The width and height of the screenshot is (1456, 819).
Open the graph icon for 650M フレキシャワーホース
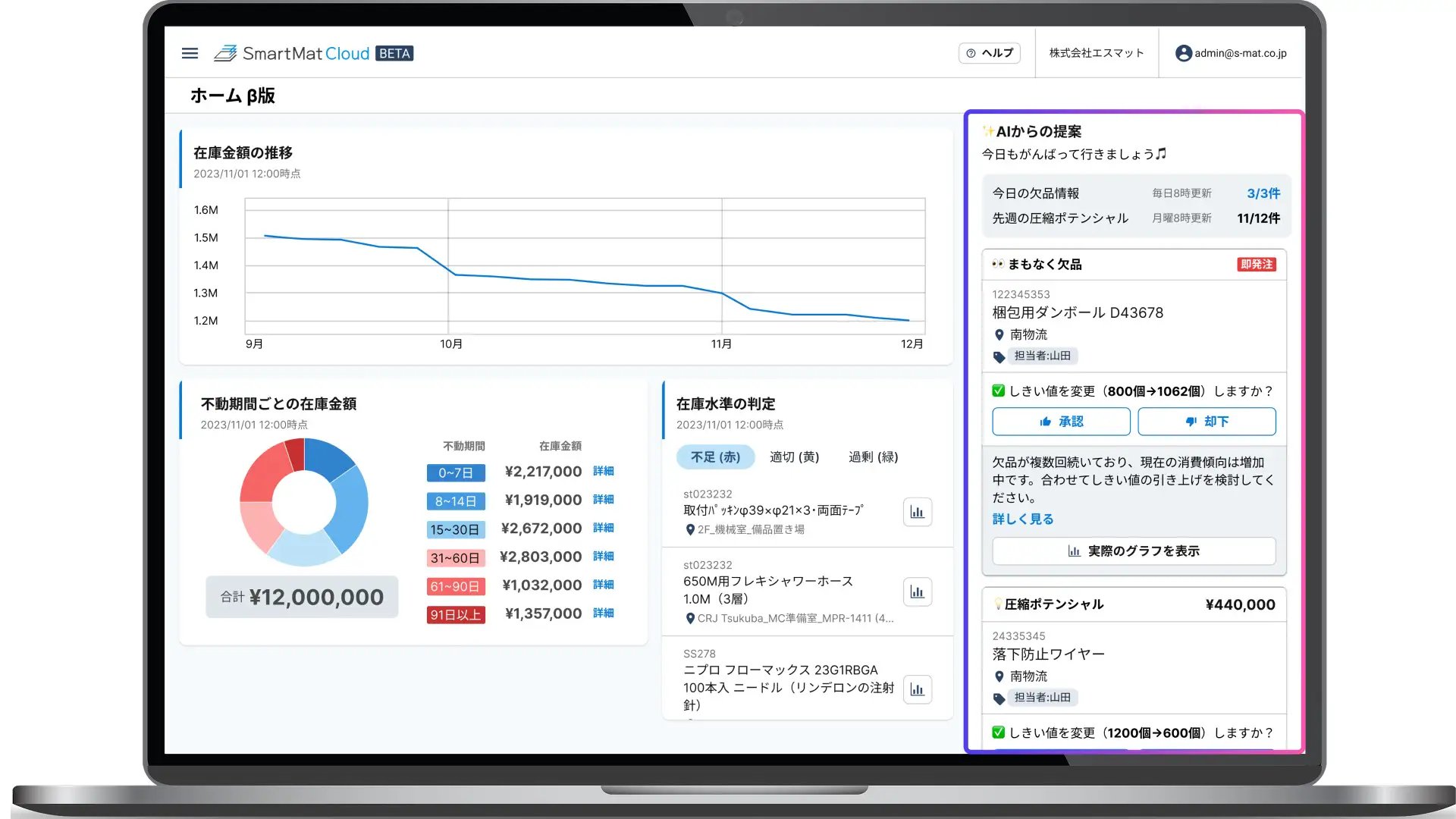917,591
